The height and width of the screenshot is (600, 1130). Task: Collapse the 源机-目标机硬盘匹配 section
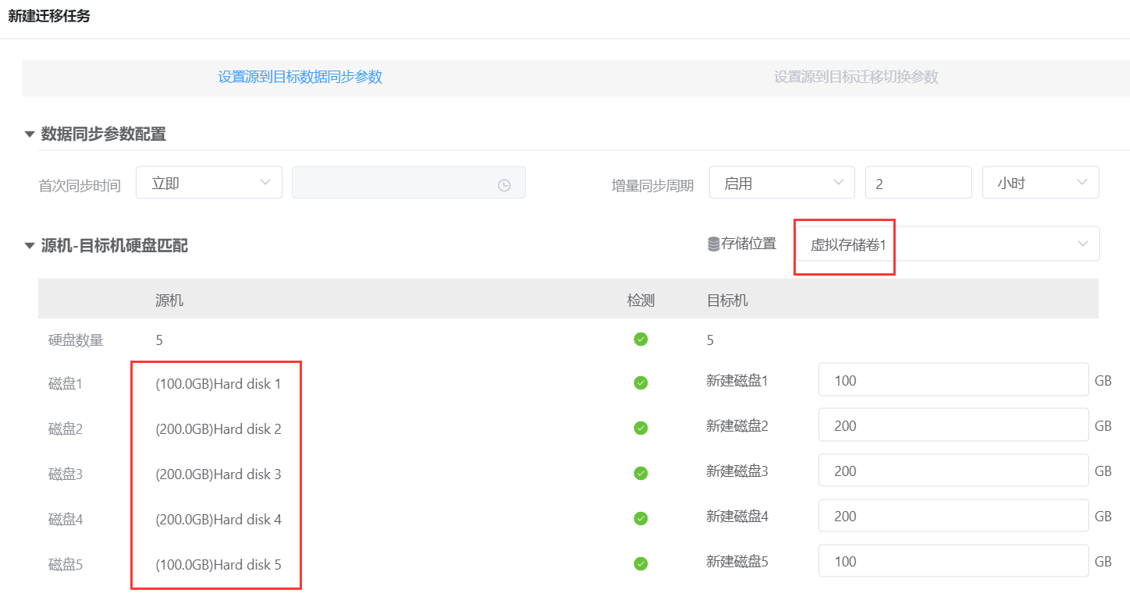pyautogui.click(x=30, y=245)
